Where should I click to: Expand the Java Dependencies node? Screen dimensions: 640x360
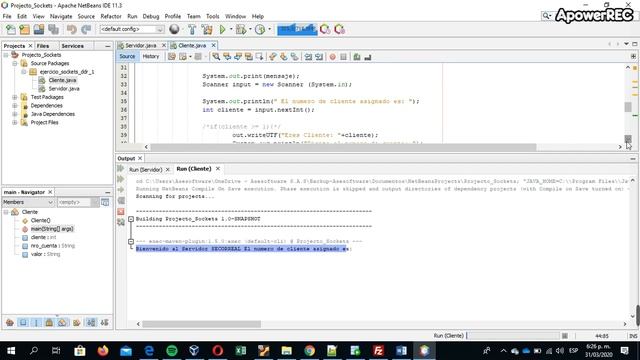pyautogui.click(x=15, y=114)
